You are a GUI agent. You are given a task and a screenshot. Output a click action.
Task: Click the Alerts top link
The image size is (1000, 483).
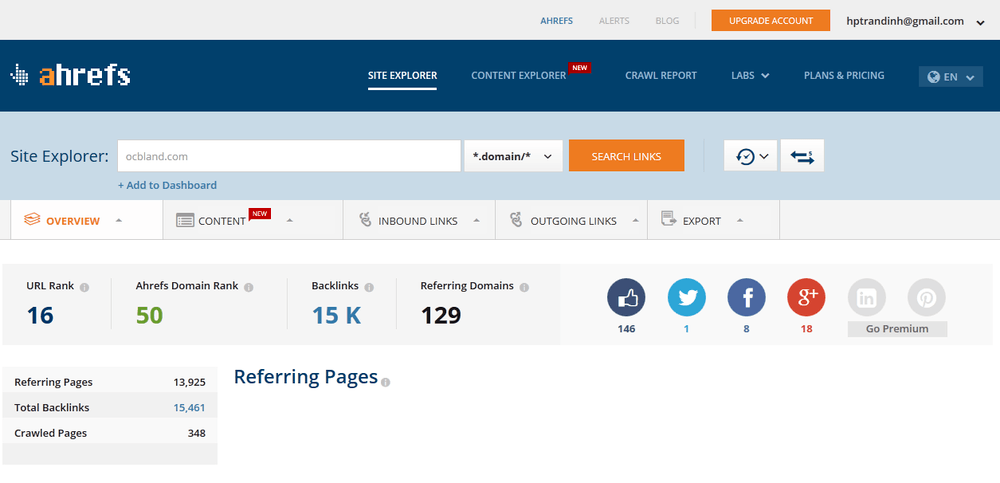614,20
